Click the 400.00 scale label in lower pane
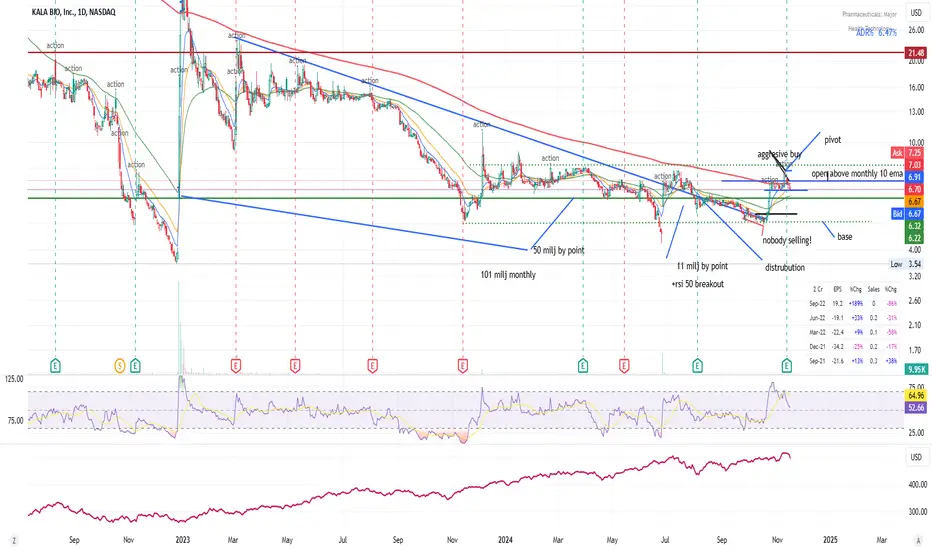Screen dimensions: 932x550 tap(918, 485)
